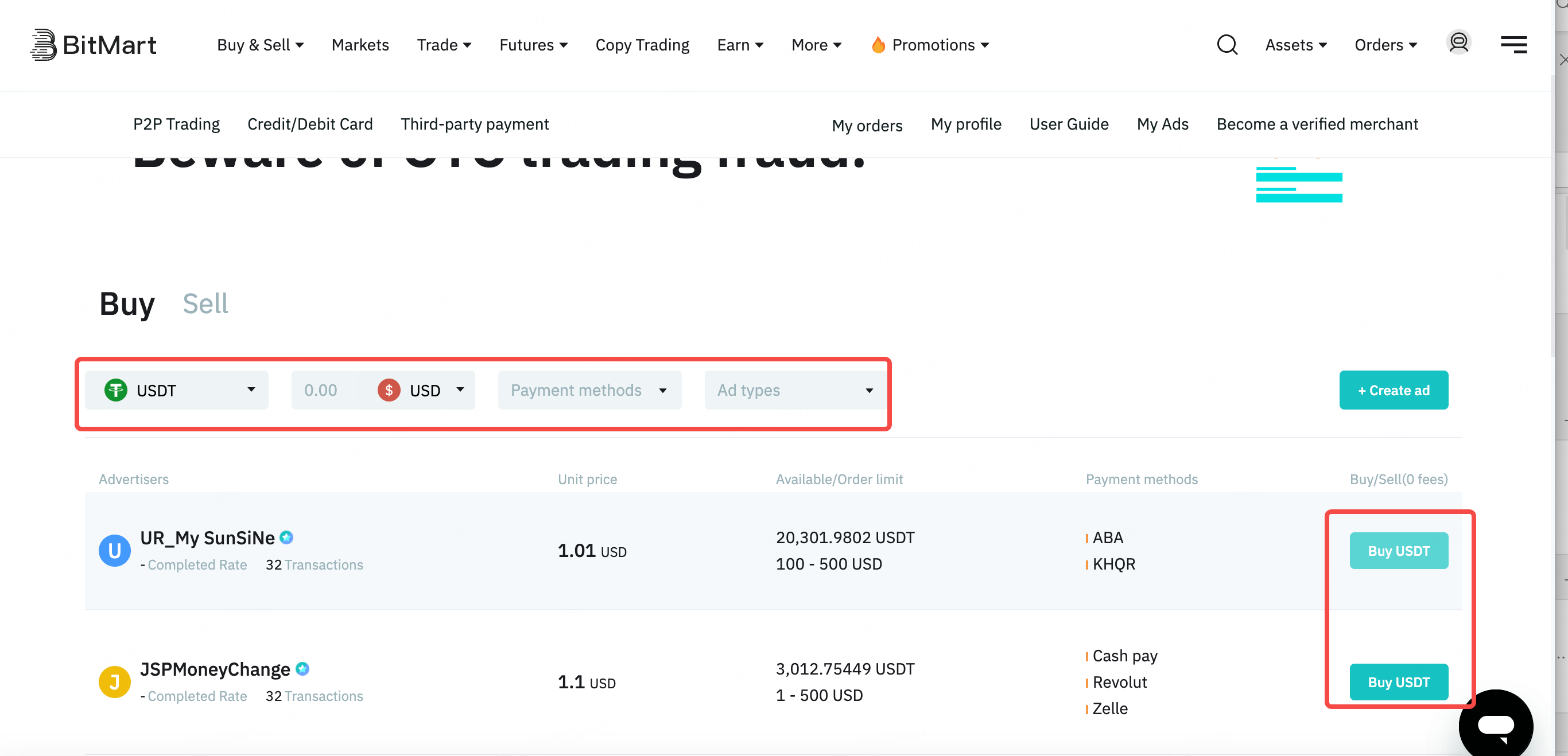Open the USD currency selector arrow
The image size is (1568, 756).
[460, 389]
